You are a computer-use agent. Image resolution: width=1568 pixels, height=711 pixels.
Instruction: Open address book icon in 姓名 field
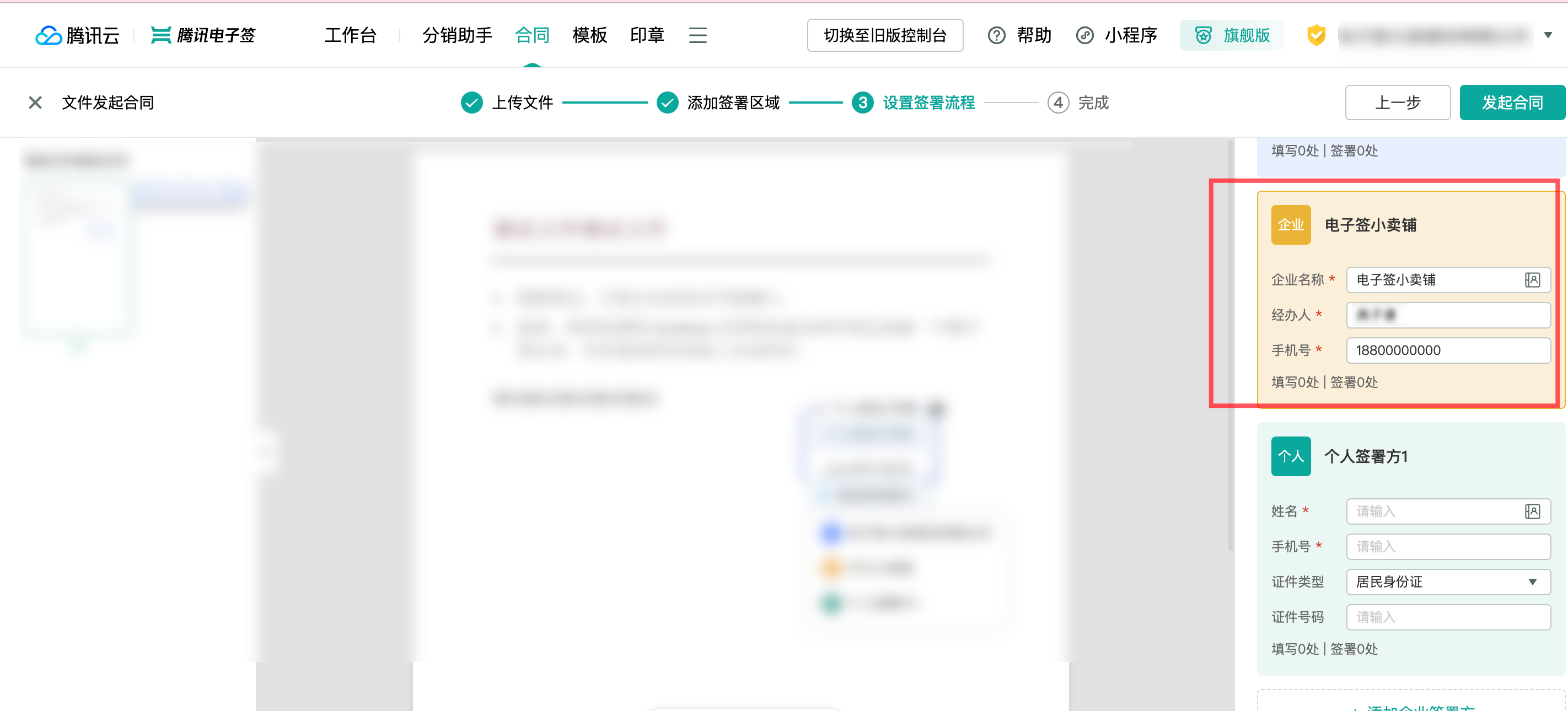point(1533,511)
